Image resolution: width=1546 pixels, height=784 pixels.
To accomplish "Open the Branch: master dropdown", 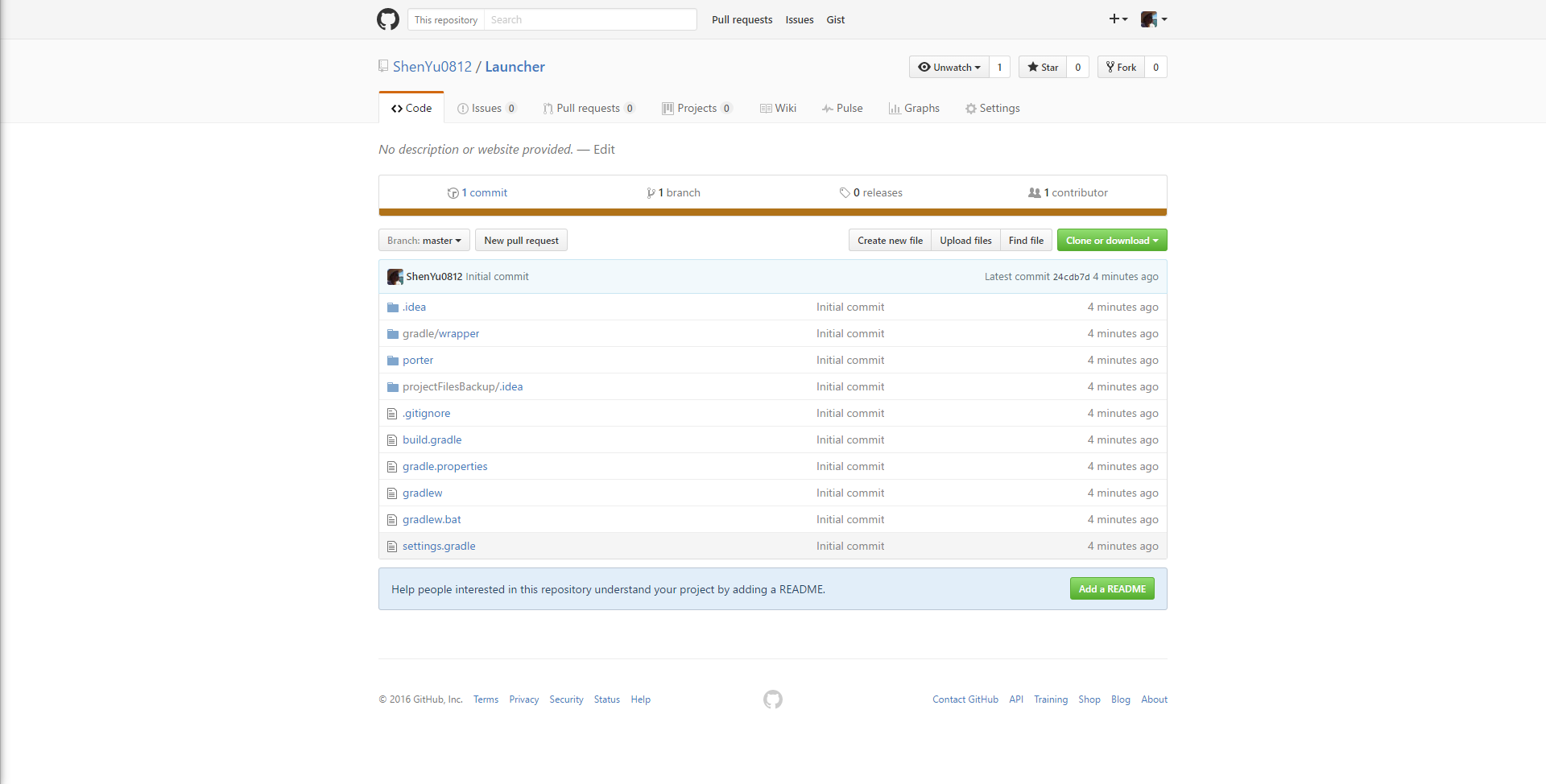I will click(424, 240).
